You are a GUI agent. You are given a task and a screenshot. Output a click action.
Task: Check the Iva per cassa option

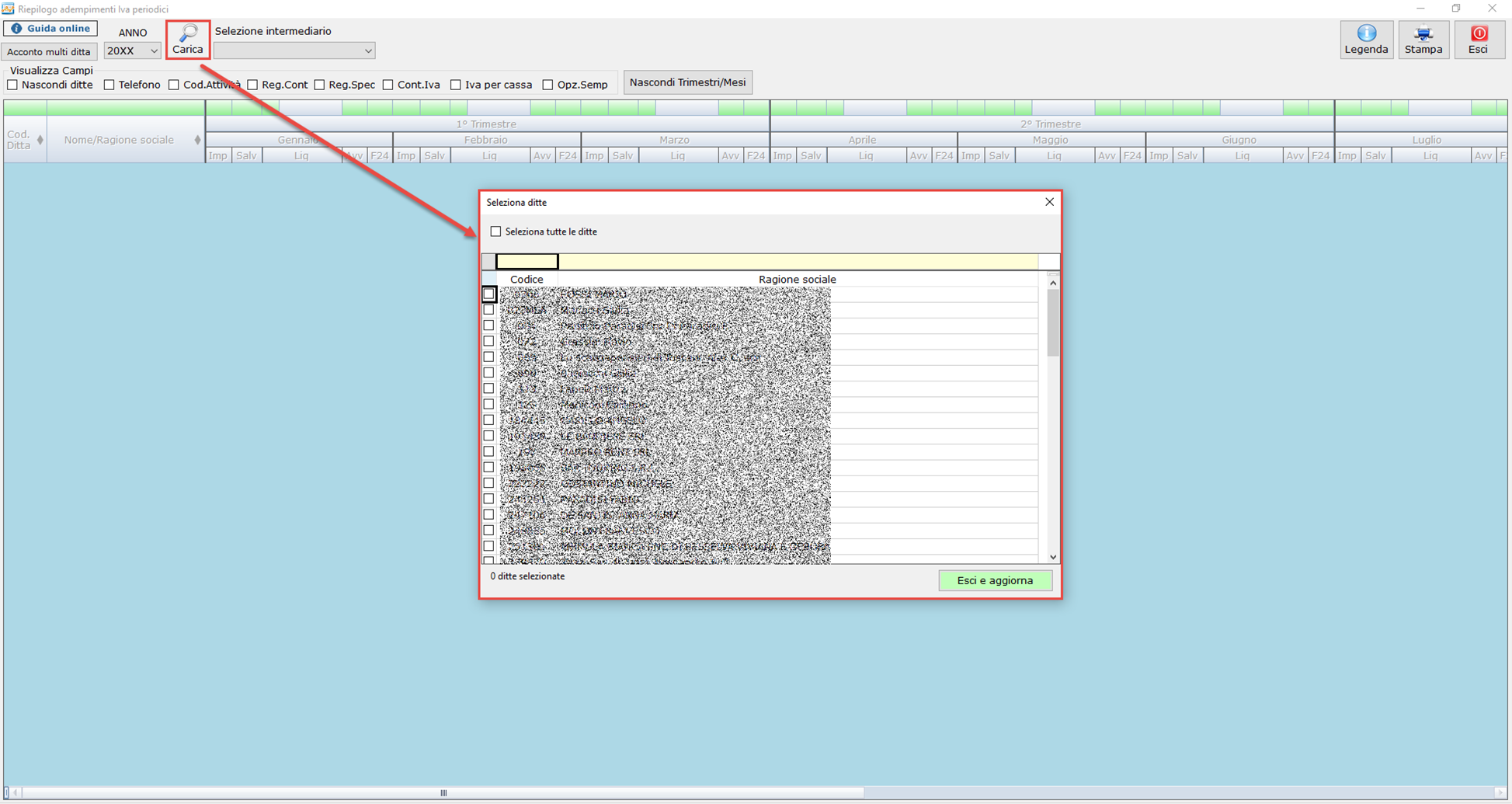coord(456,85)
